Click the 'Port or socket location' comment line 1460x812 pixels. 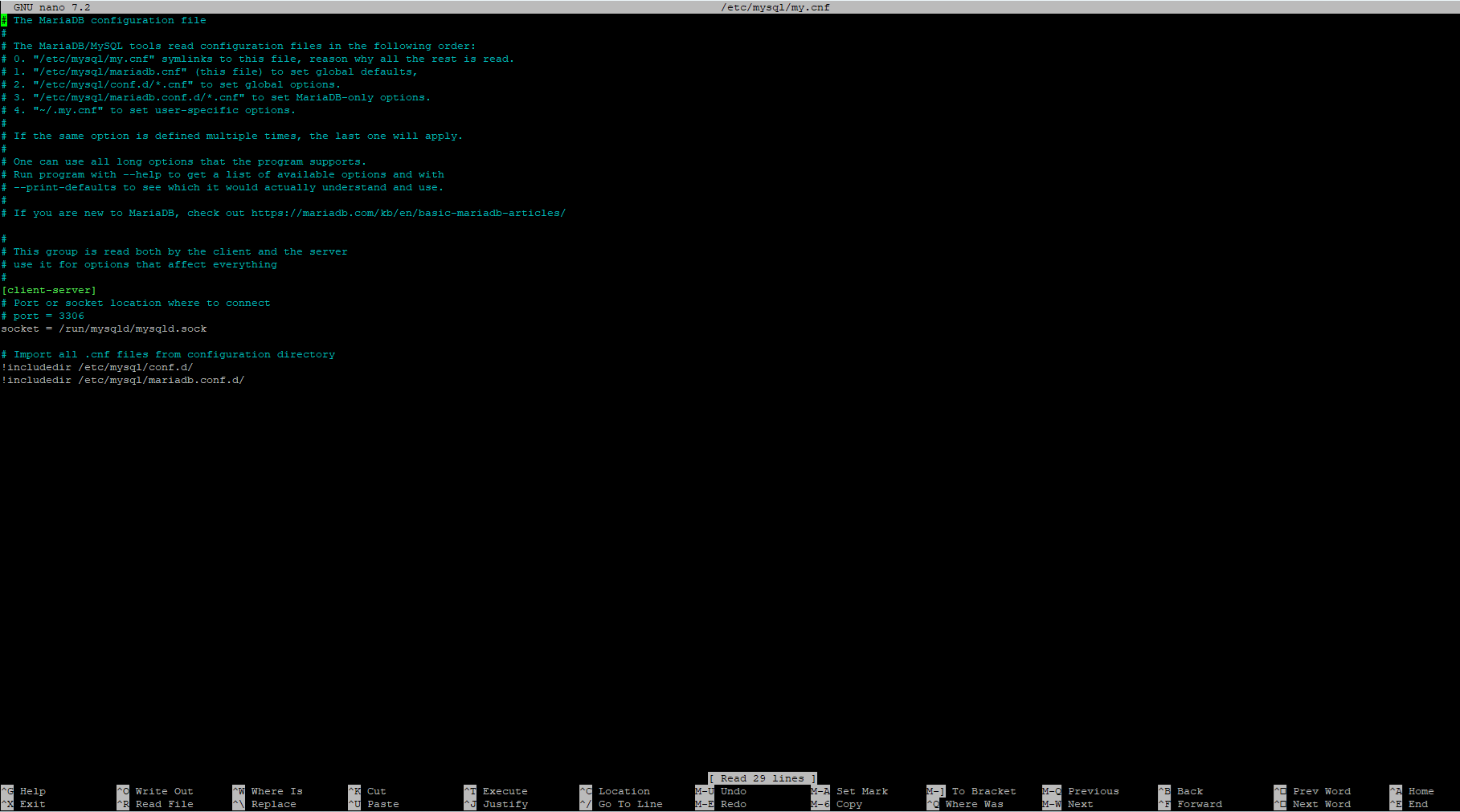coord(136,303)
